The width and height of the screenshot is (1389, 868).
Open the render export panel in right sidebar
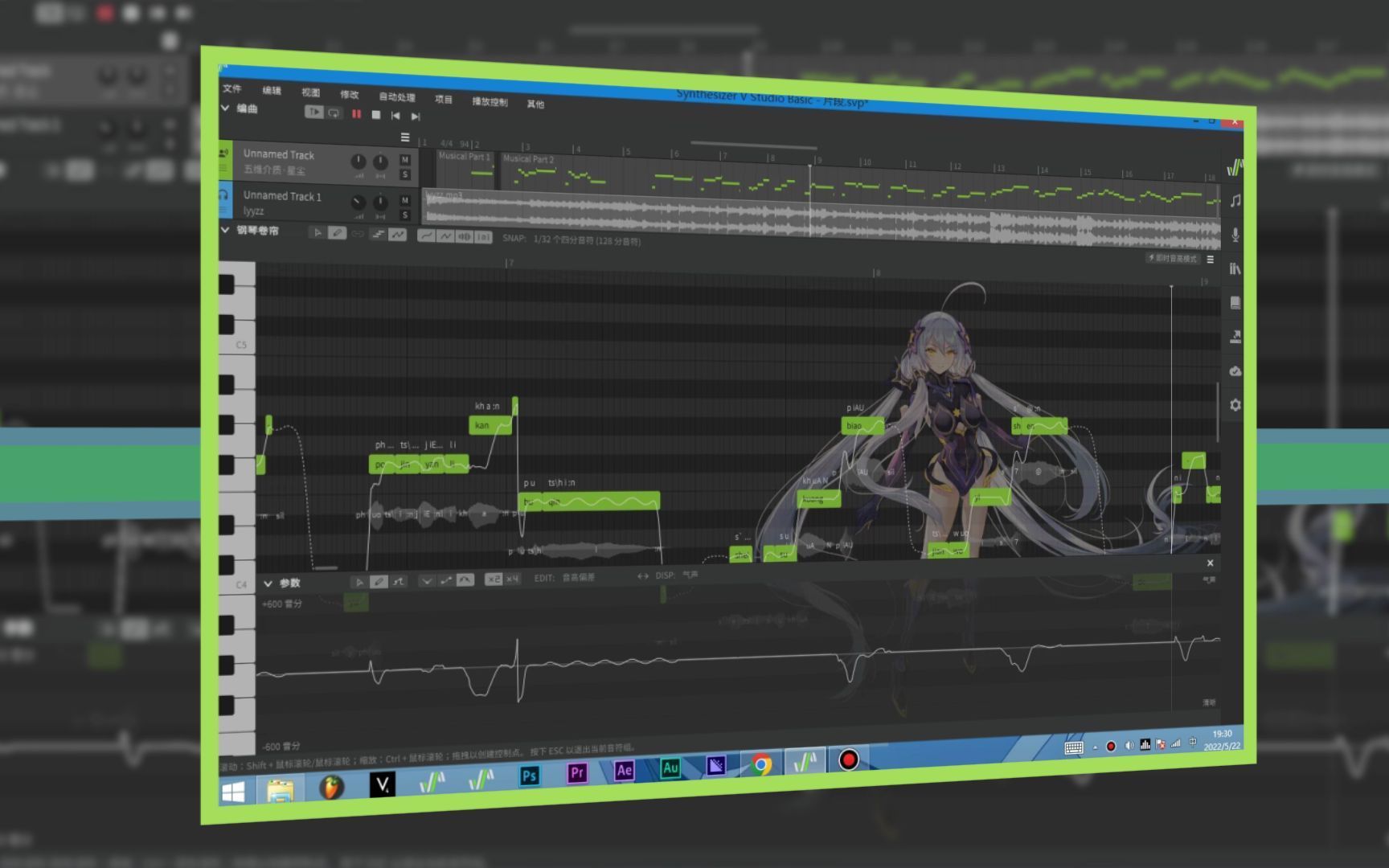tap(1235, 337)
